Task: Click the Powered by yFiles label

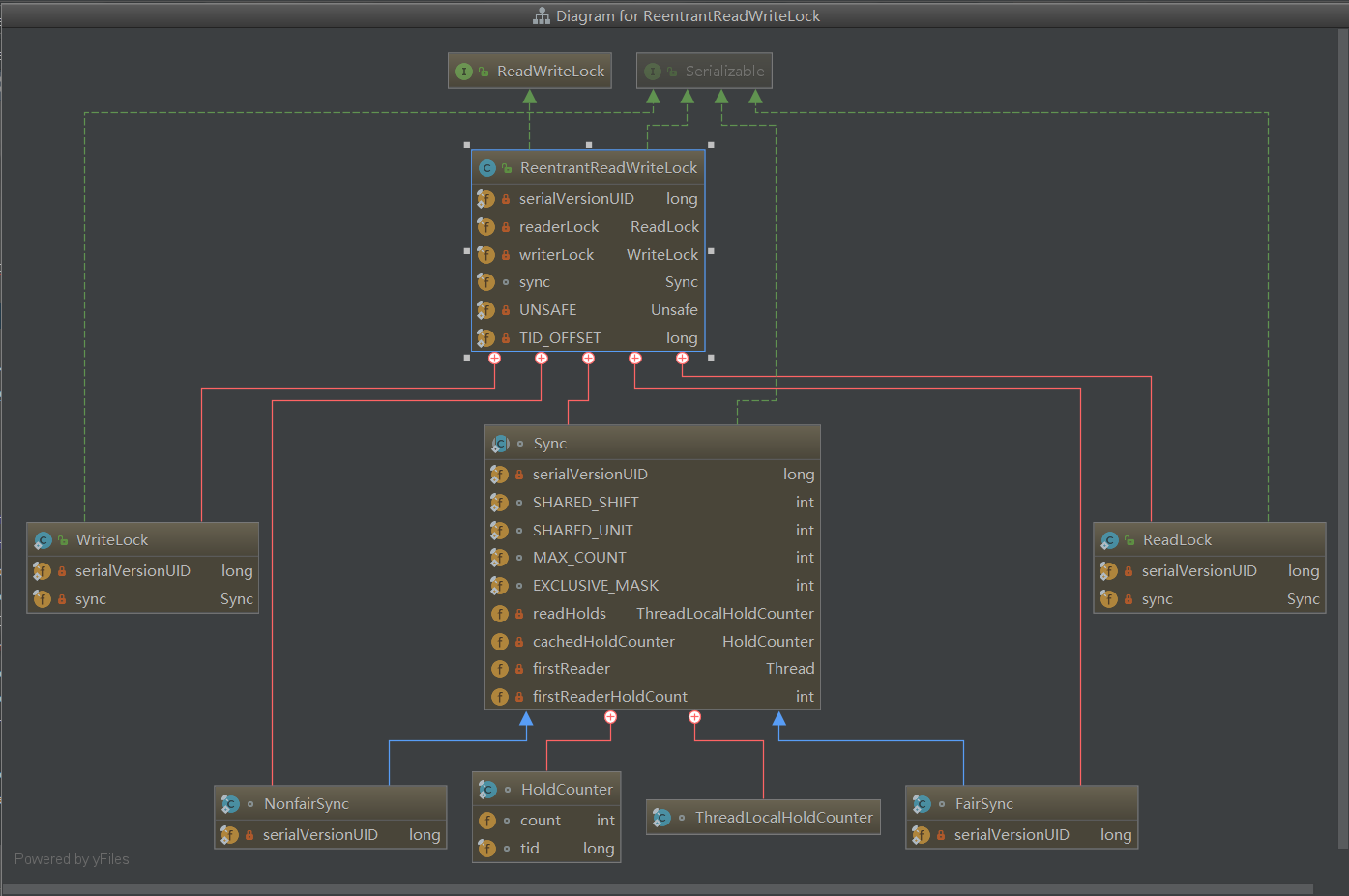Action: [72, 859]
